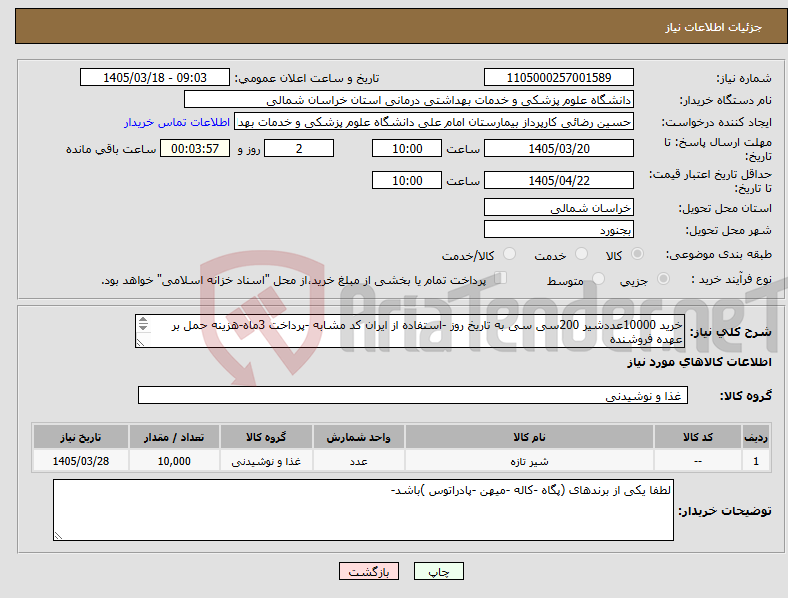The image size is (788, 598).
Task: Click the delivery city field بجنورد
Action: coord(559,230)
